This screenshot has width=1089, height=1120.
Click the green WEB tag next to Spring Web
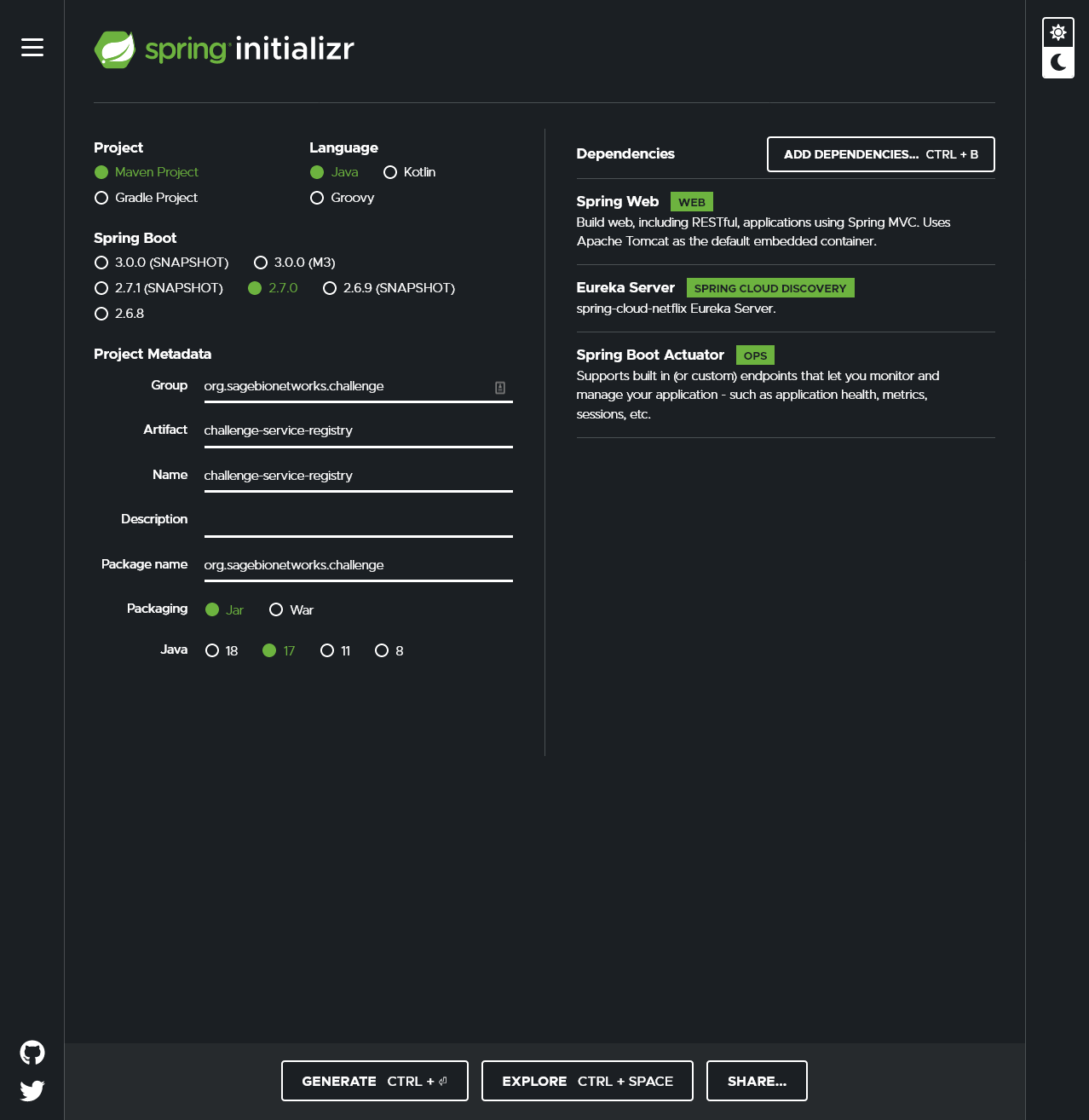pyautogui.click(x=691, y=201)
